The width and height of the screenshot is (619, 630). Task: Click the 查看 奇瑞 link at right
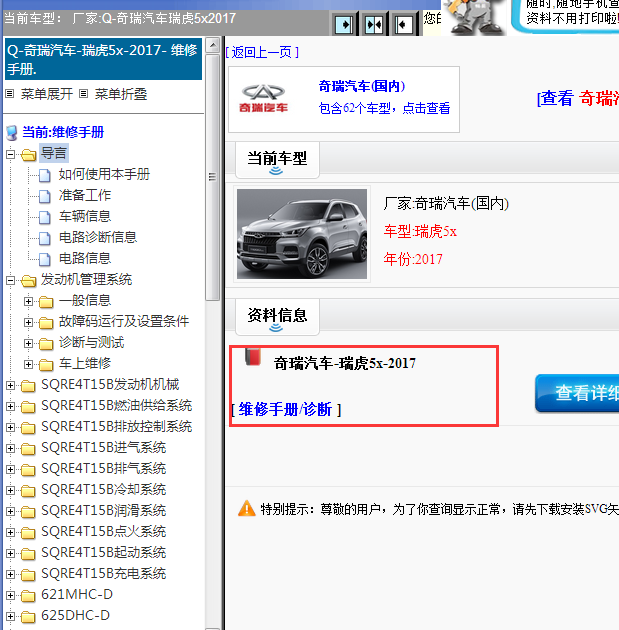[578, 98]
